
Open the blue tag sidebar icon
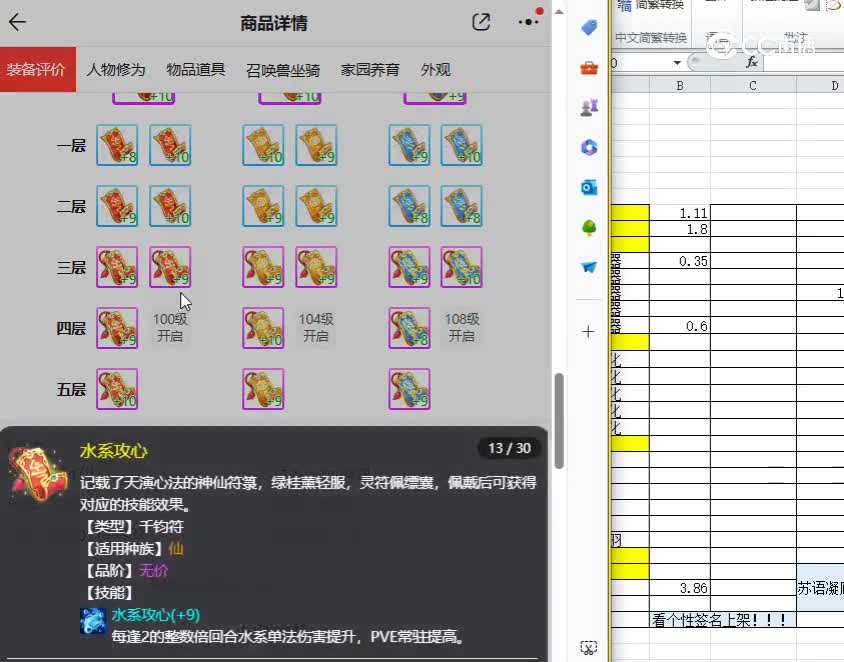coord(589,27)
